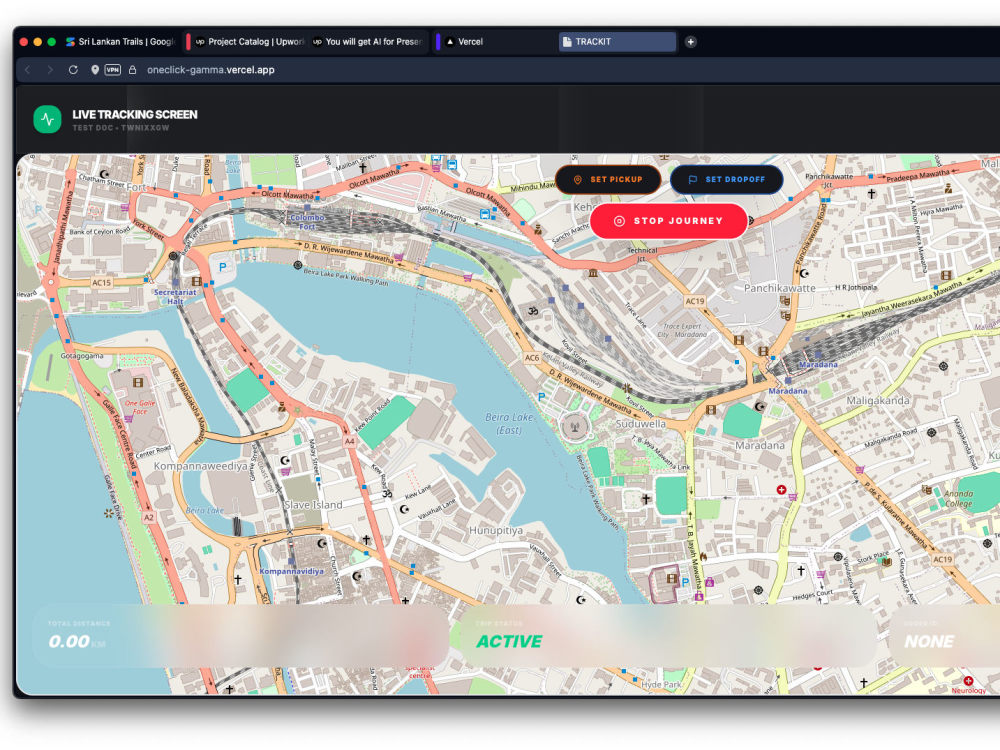Click the Colombo Fort station label
1000x750 pixels.
[x=307, y=222]
